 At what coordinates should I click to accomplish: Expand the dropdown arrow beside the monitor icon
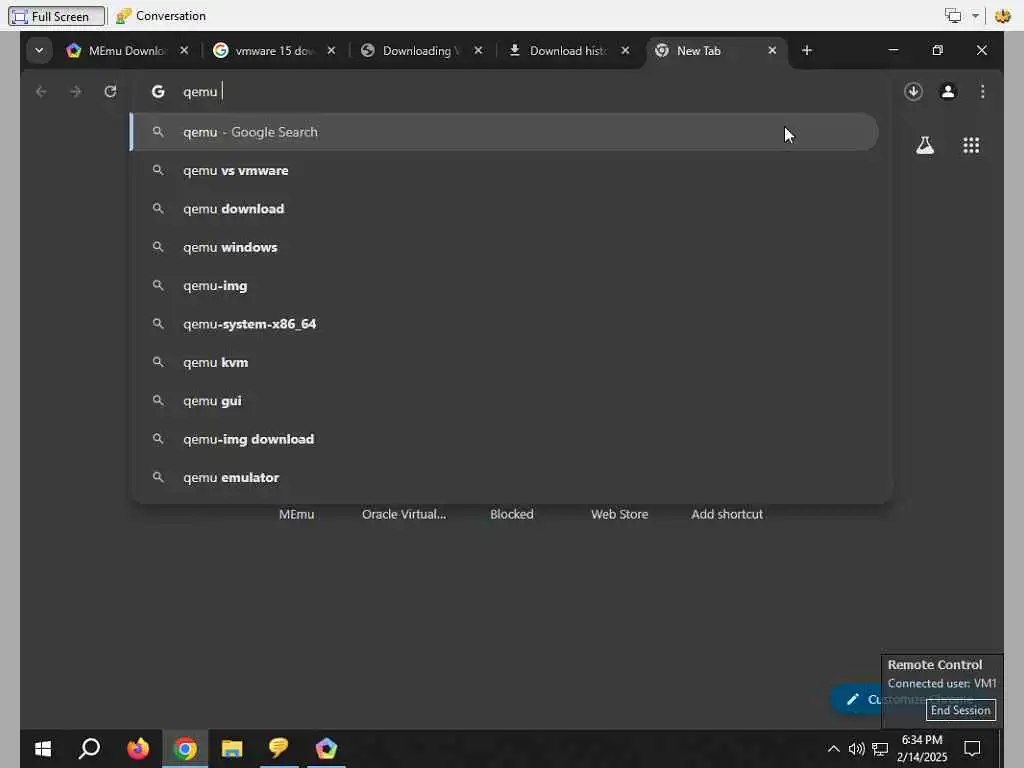coord(975,16)
